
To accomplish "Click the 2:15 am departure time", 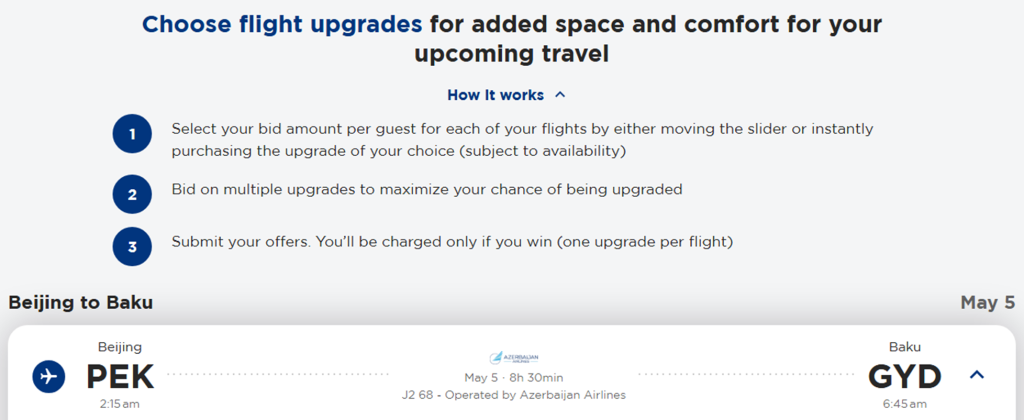I will [x=120, y=404].
